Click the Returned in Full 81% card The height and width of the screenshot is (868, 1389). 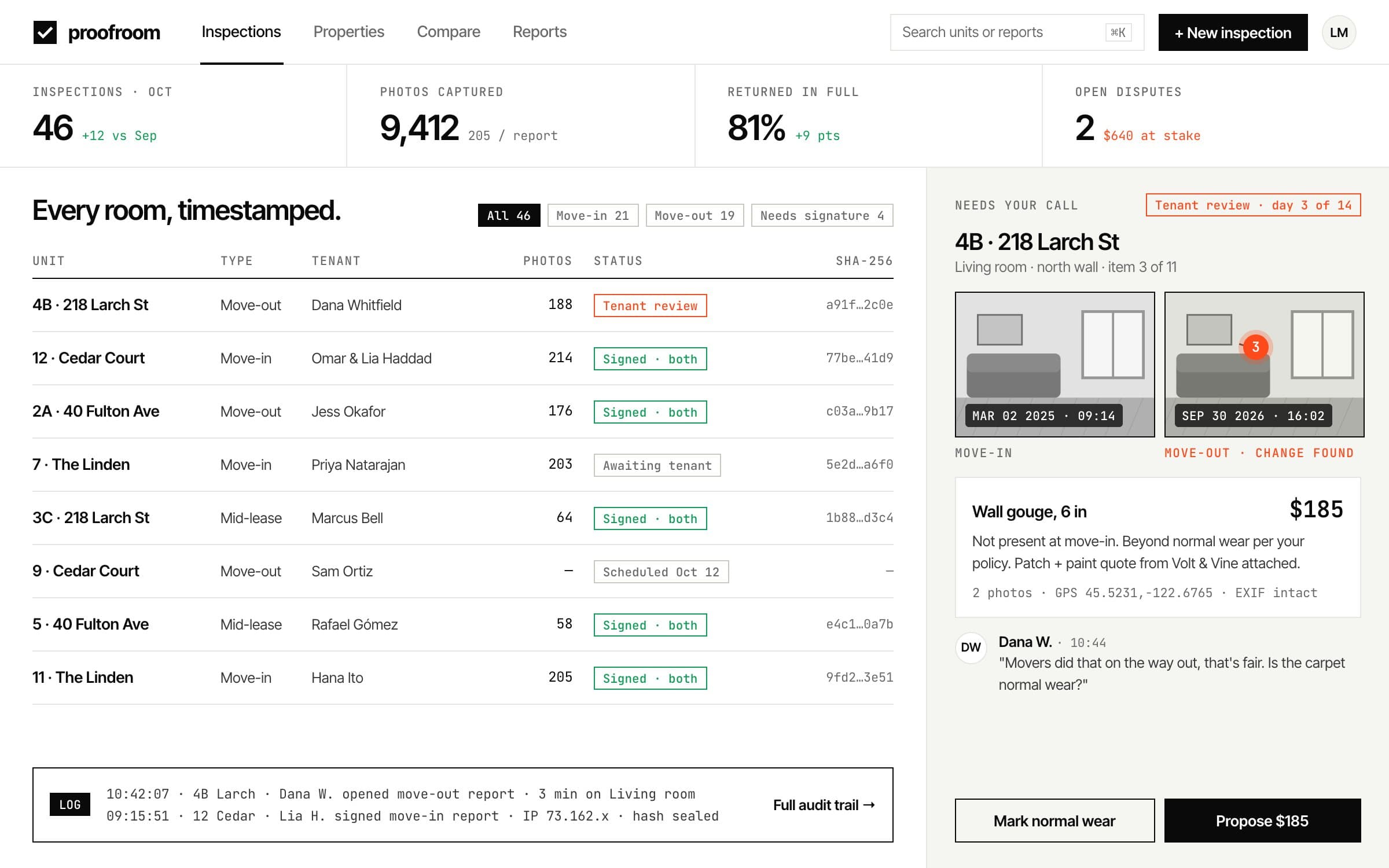coord(868,116)
